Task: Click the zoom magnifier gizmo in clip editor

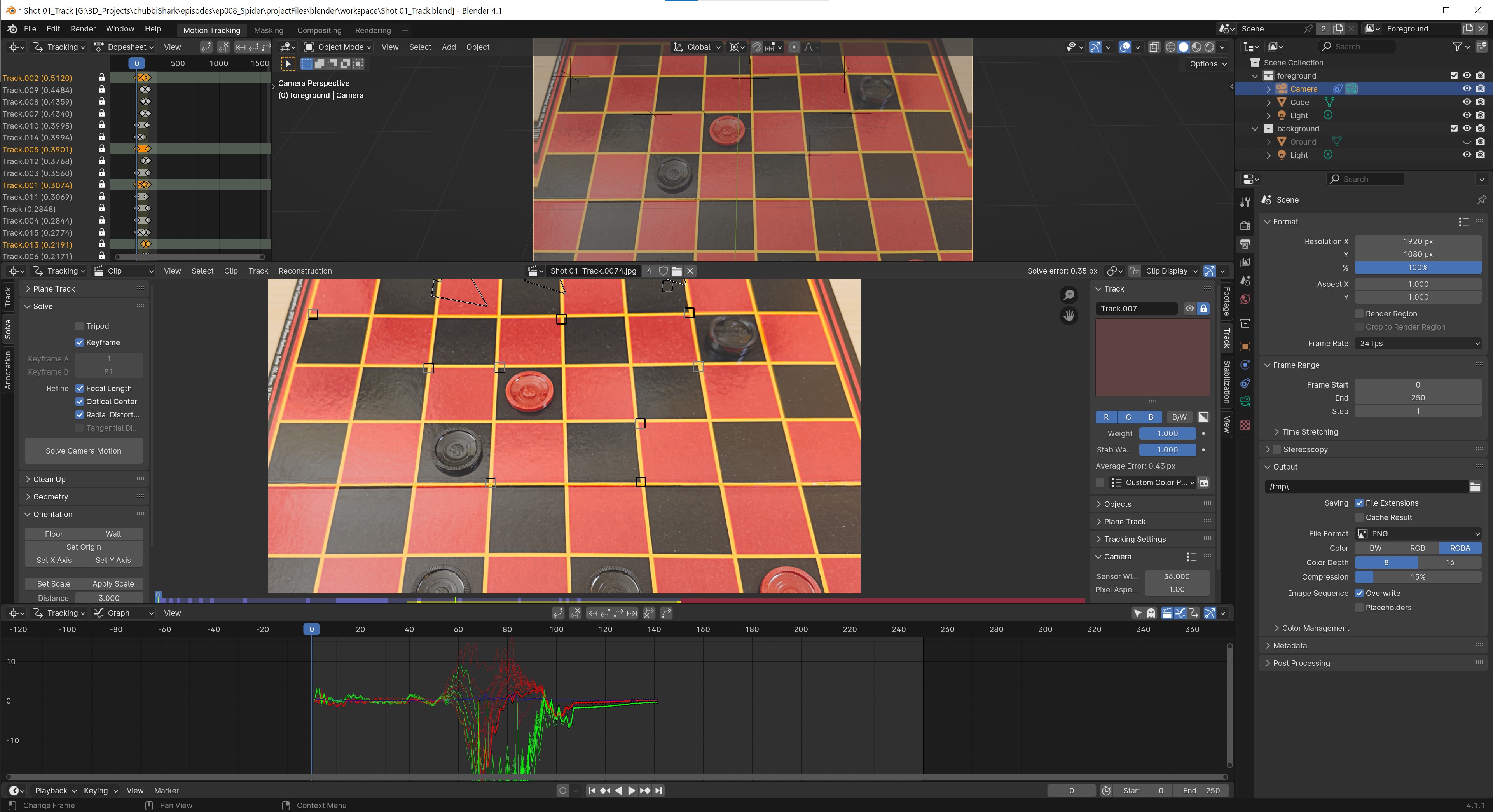Action: click(x=1069, y=295)
